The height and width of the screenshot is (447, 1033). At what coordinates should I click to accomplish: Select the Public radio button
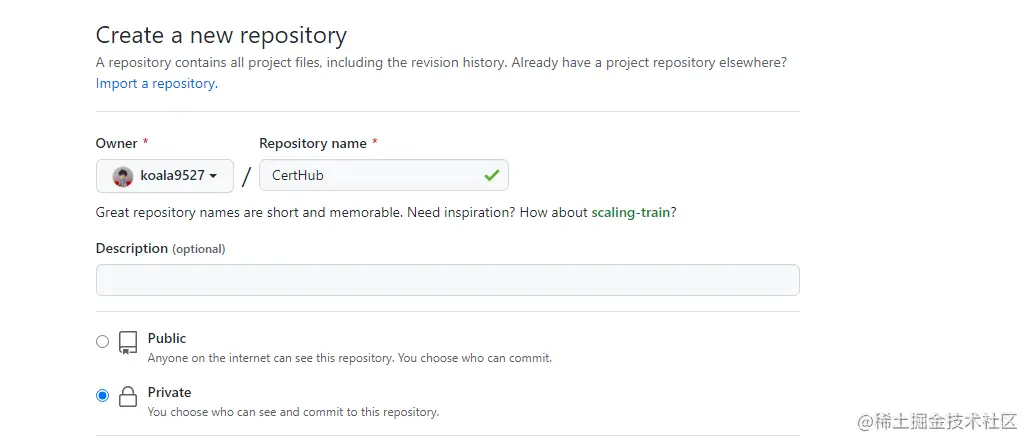(x=102, y=342)
